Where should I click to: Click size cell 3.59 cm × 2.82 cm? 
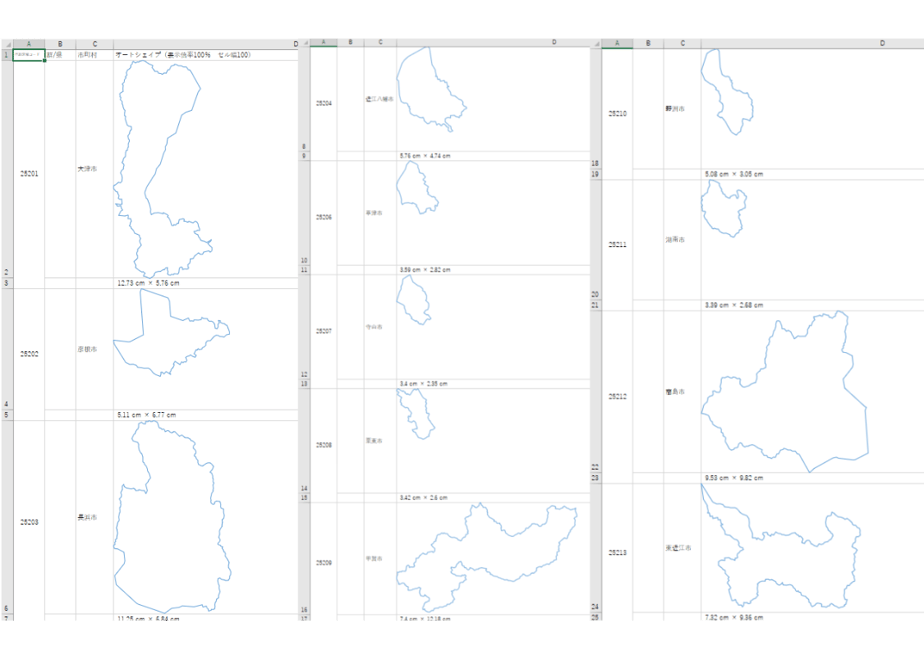[x=493, y=270]
